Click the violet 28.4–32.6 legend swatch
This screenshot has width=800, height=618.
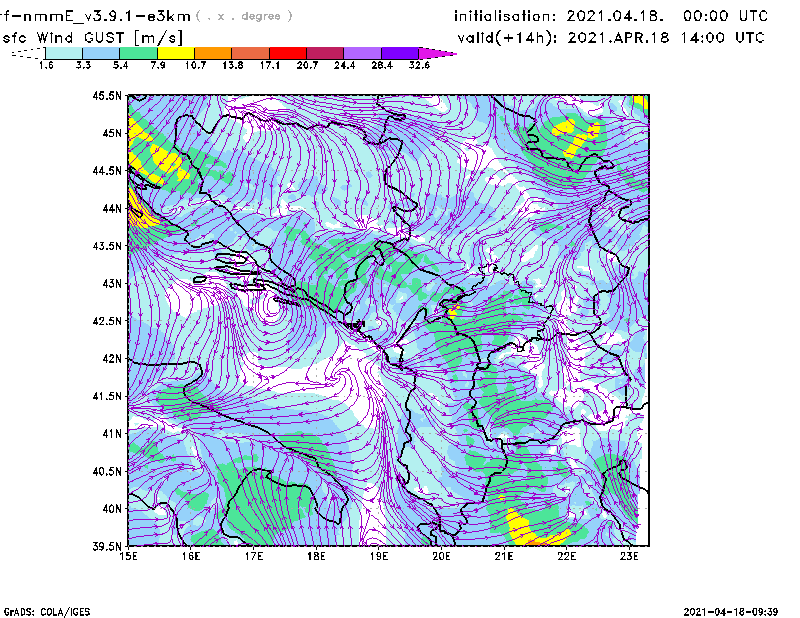point(400,53)
